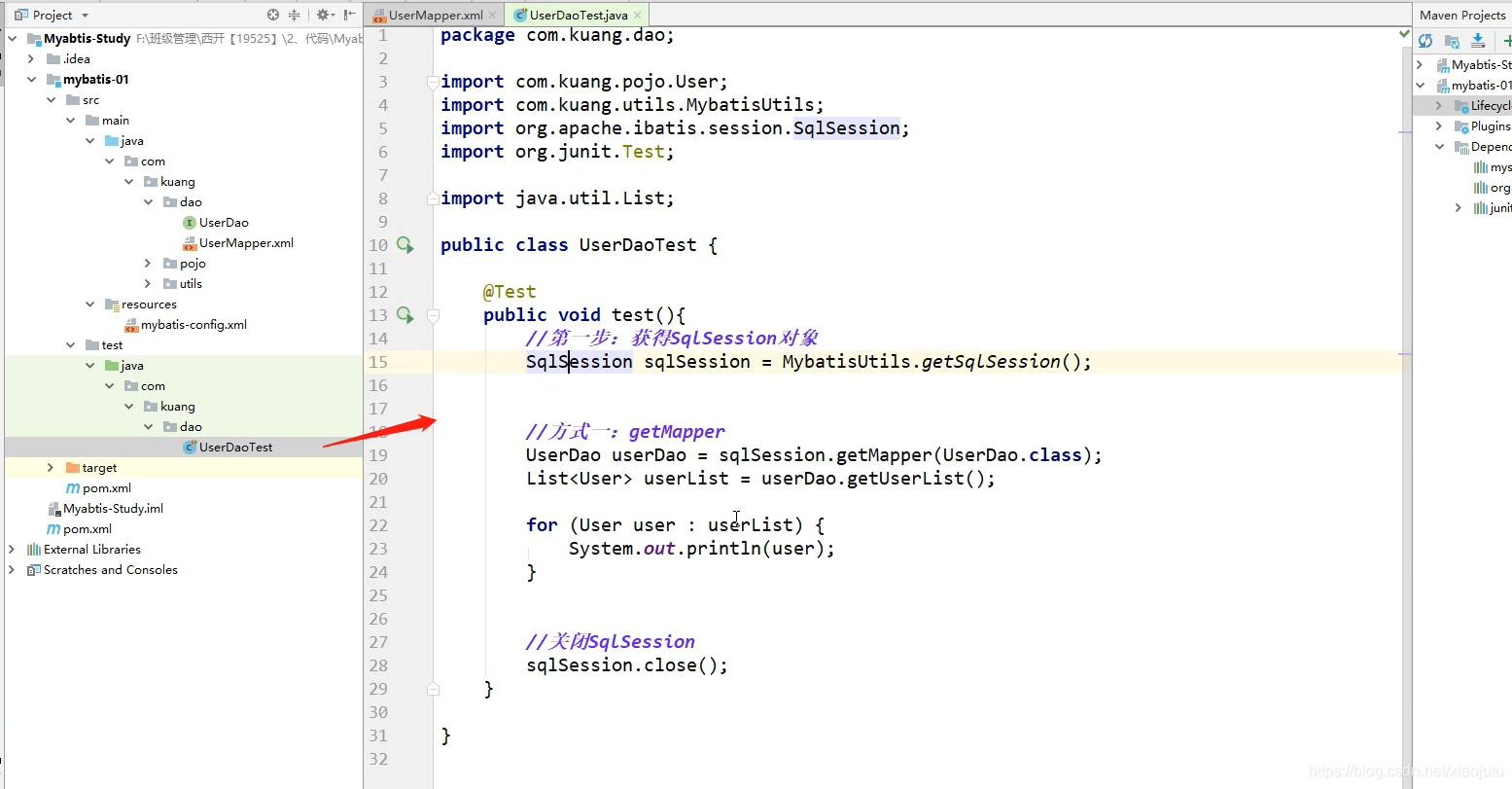The height and width of the screenshot is (789, 1512).
Task: Open the Project panel settings gear
Action: click(x=324, y=15)
